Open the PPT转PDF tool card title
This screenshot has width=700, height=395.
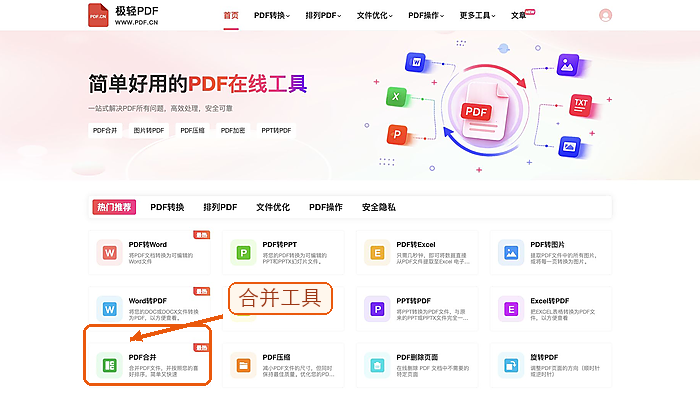tap(413, 301)
